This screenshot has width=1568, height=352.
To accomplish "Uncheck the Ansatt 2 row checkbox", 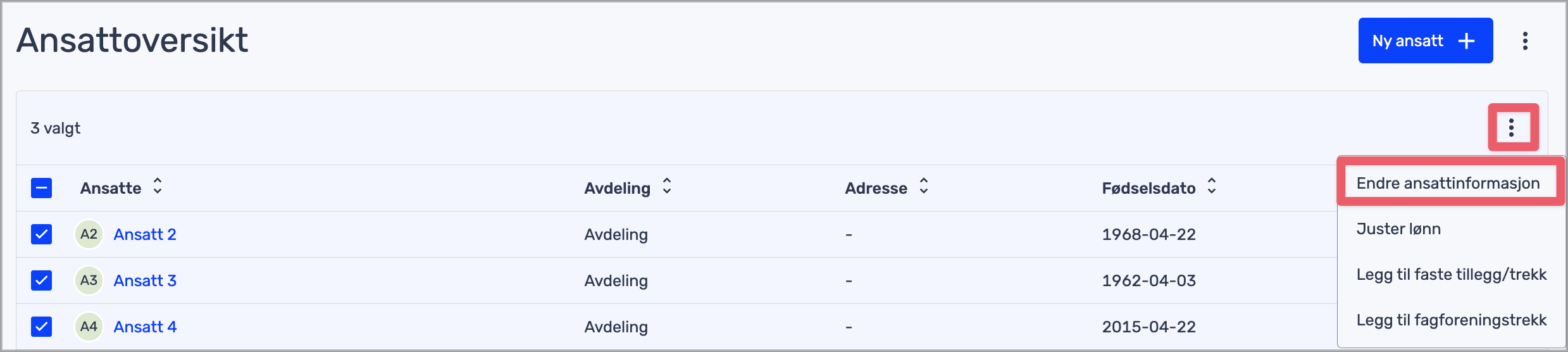I will coord(42,234).
